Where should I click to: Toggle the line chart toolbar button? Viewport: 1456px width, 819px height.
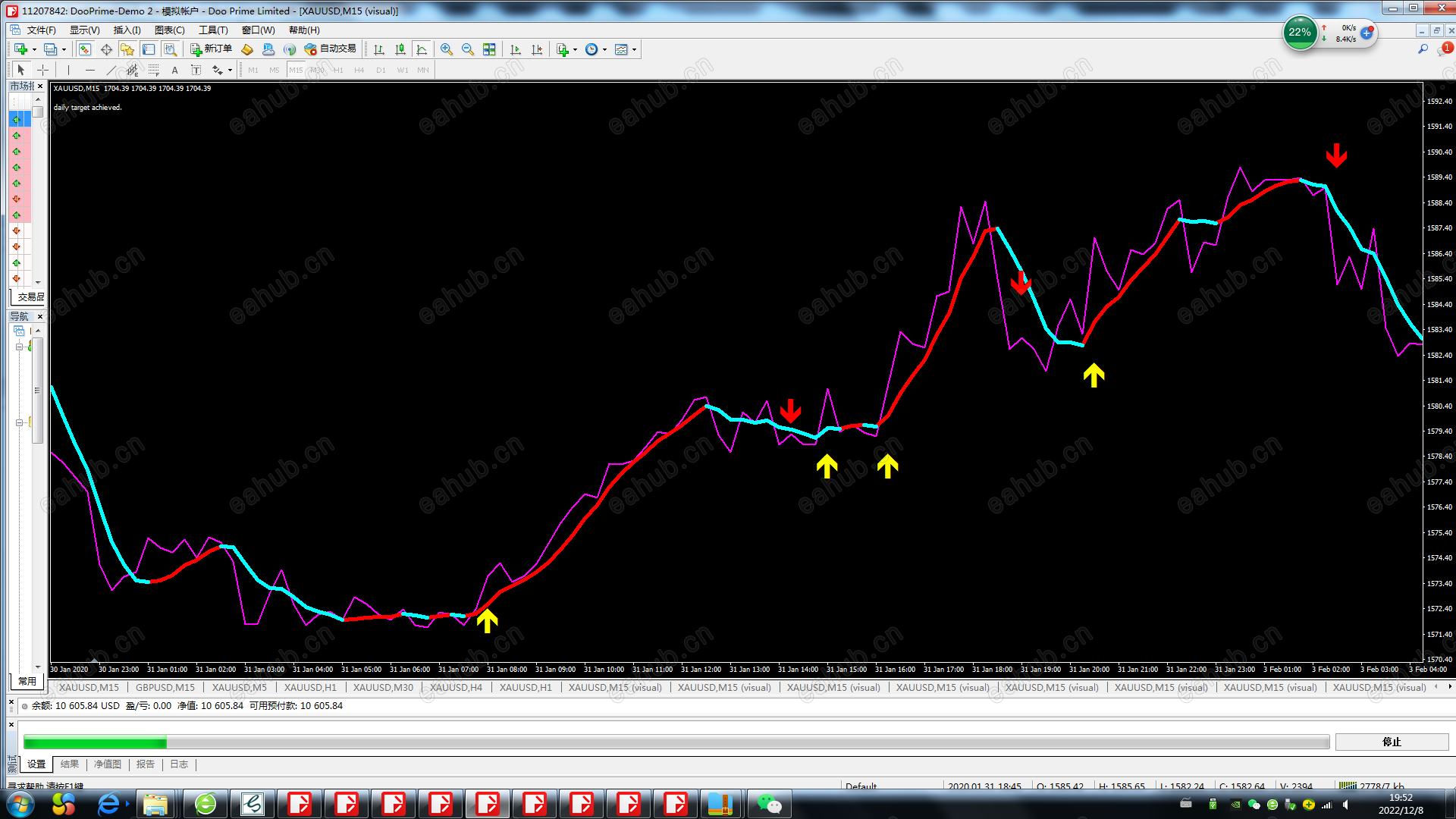click(422, 49)
